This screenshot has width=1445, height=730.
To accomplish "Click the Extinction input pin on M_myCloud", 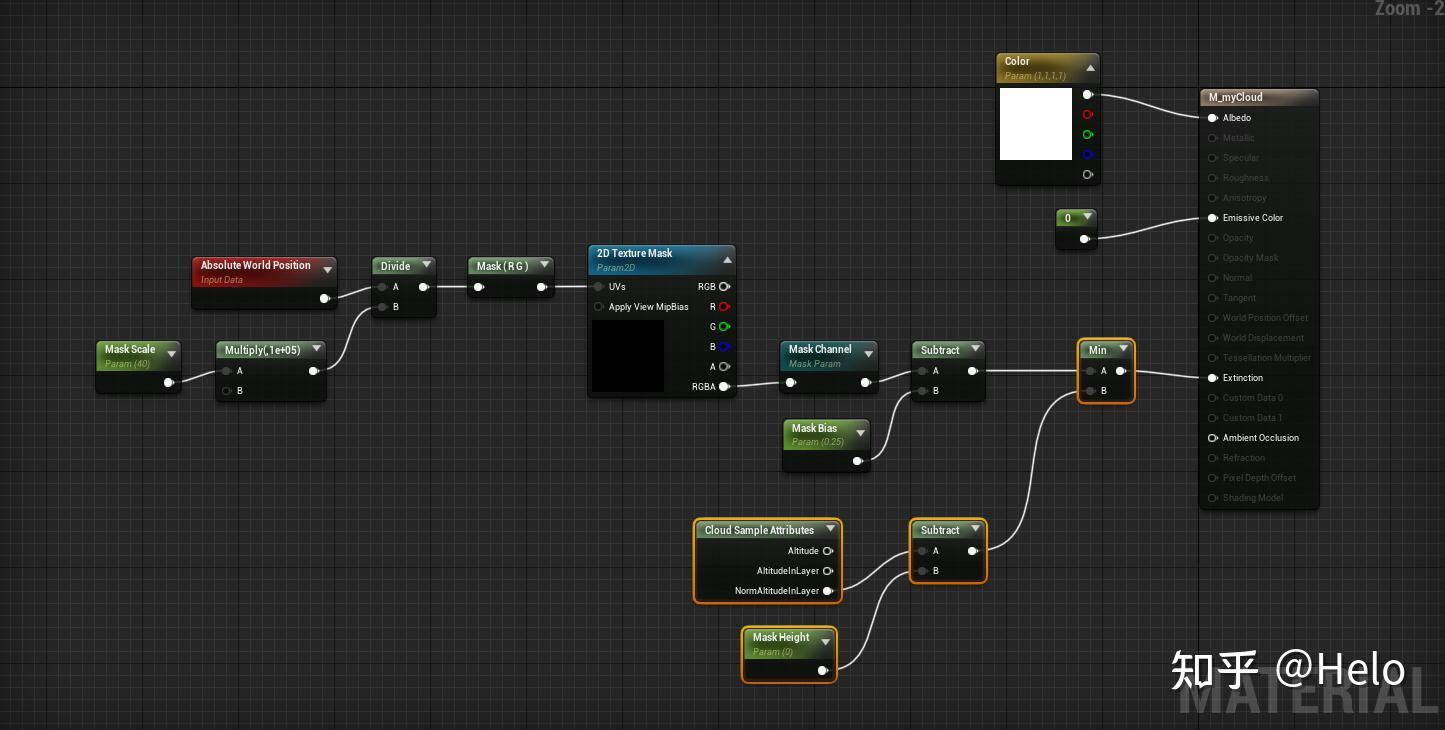I will (x=1212, y=377).
